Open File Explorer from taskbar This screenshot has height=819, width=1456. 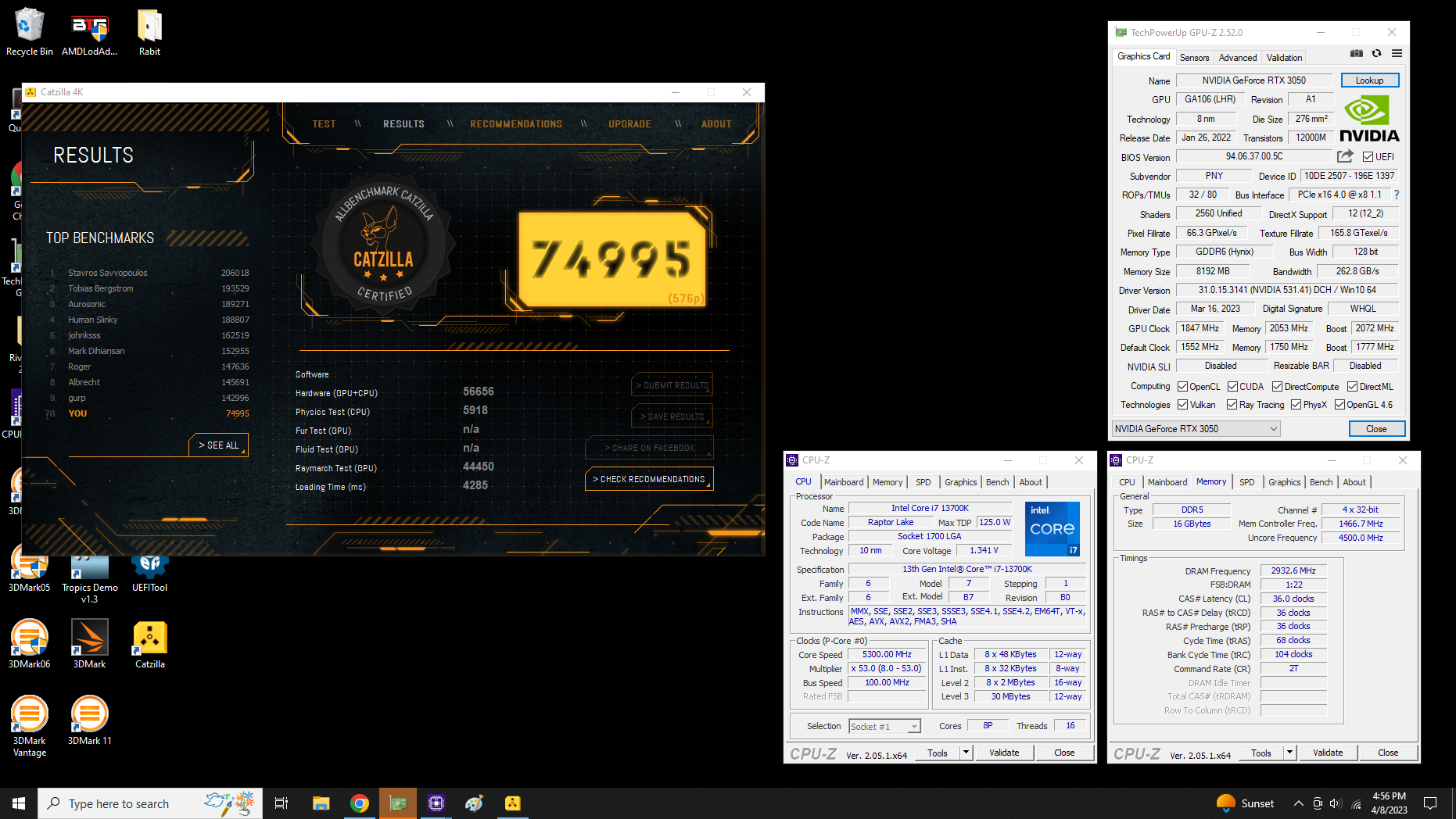coord(321,803)
